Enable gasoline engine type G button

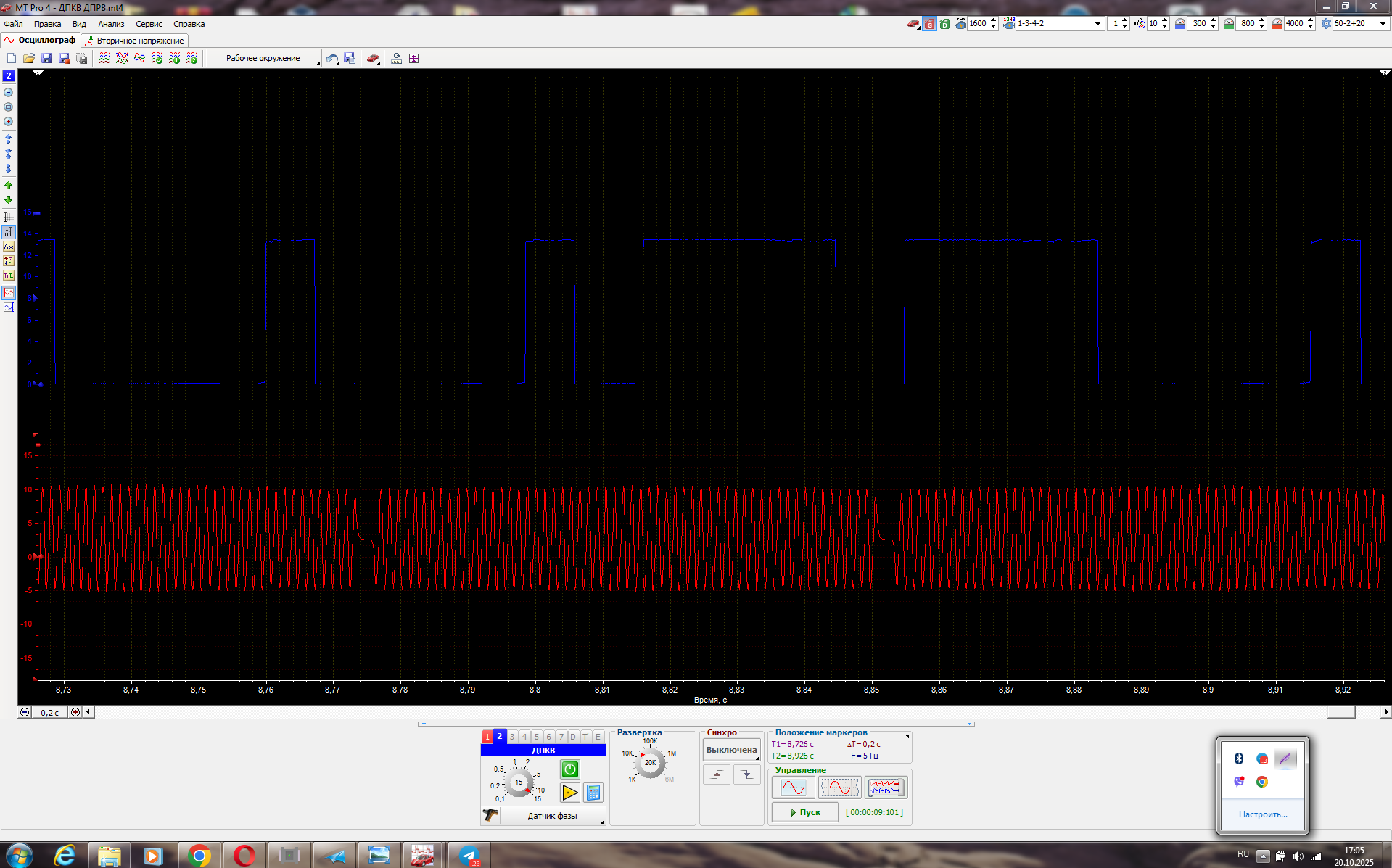point(929,24)
